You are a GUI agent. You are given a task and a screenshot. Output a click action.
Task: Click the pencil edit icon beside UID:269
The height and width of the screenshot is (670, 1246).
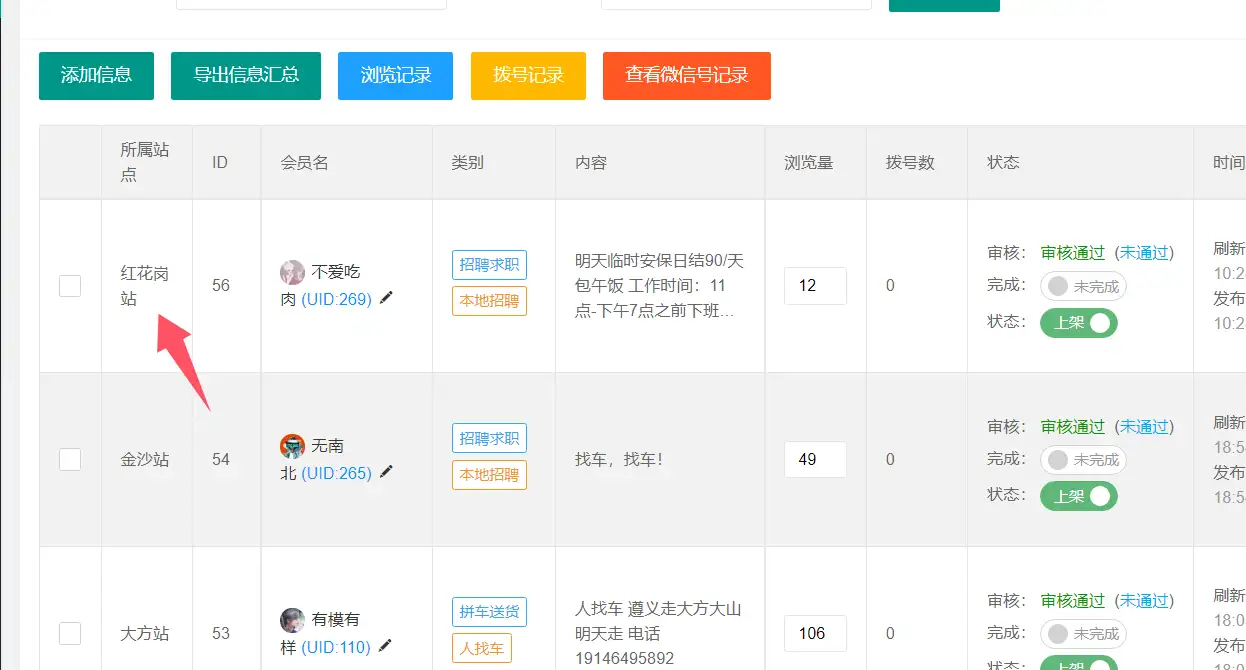[386, 298]
